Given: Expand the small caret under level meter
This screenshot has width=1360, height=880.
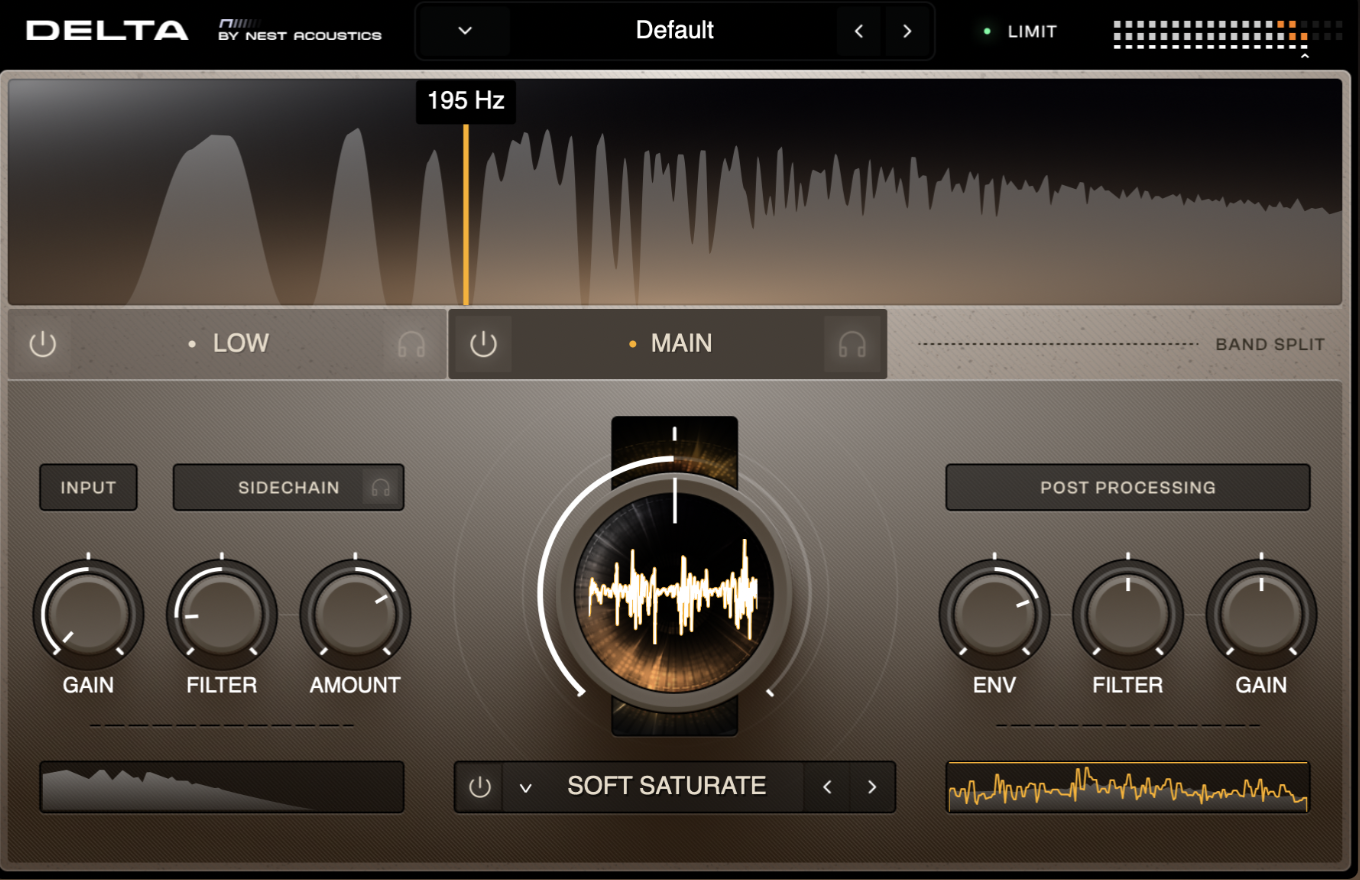Looking at the screenshot, I should coord(1304,58).
